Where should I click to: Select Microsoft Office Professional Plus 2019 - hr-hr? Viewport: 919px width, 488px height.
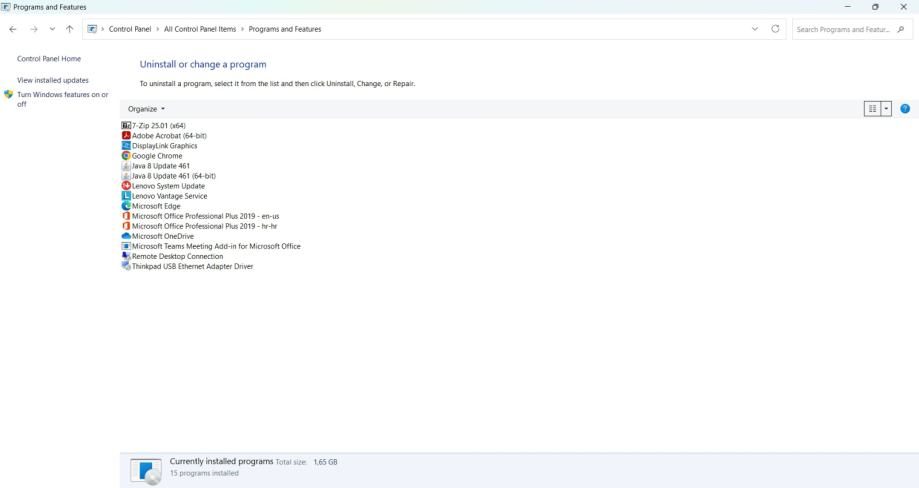tap(205, 226)
